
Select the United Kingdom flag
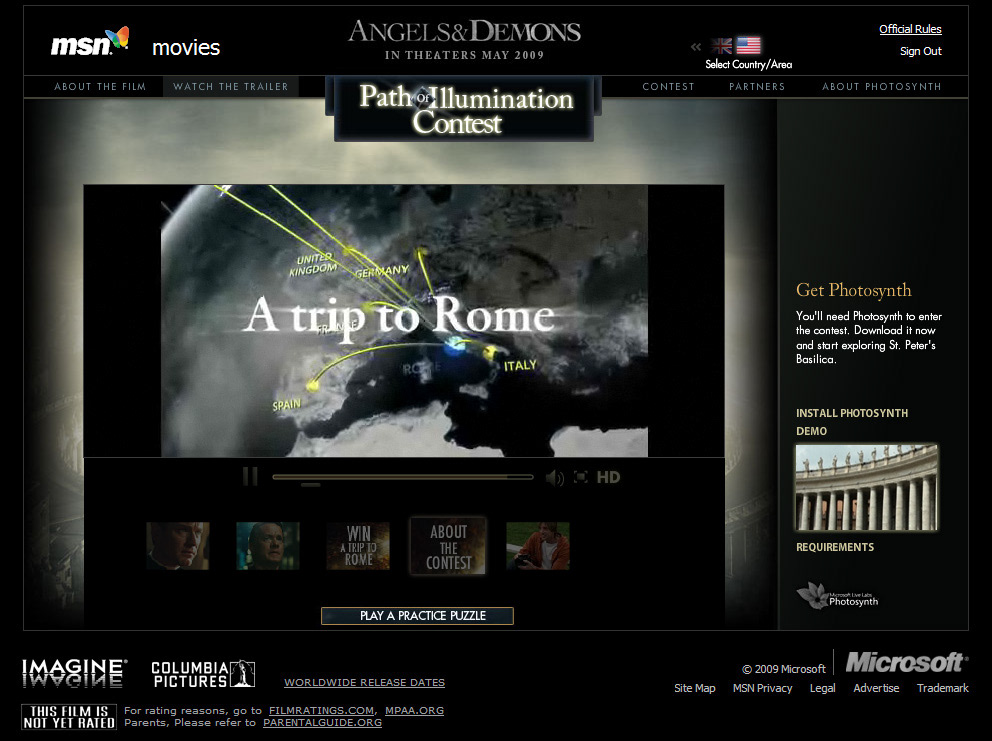click(721, 46)
